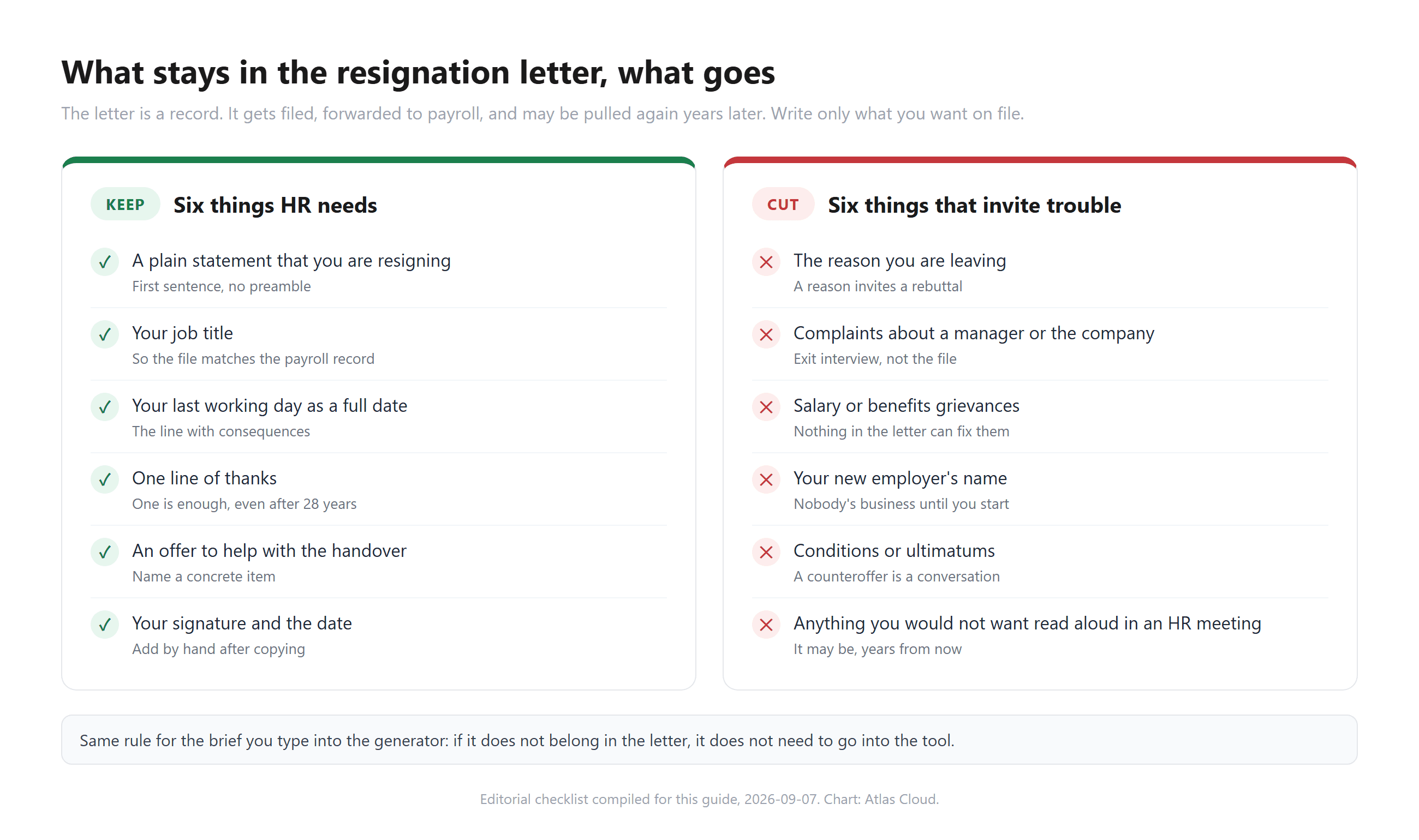Select the X icon for 'Anything you would not want read aloud'
The height and width of the screenshot is (840, 1419).
(x=766, y=625)
